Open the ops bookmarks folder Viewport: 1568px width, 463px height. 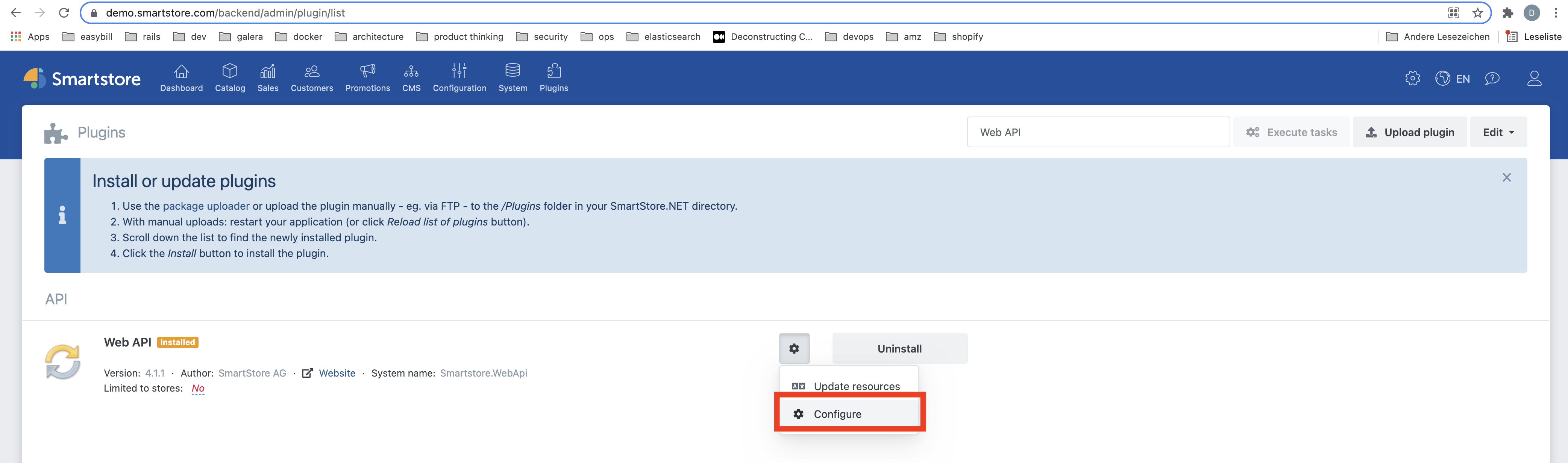[x=597, y=36]
